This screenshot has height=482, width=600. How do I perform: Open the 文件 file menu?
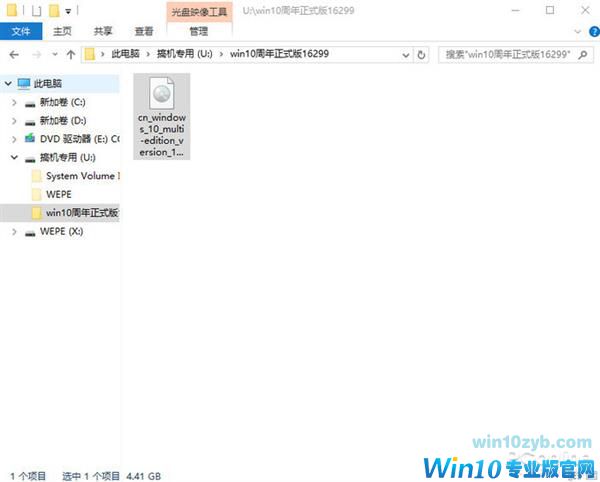pos(21,31)
